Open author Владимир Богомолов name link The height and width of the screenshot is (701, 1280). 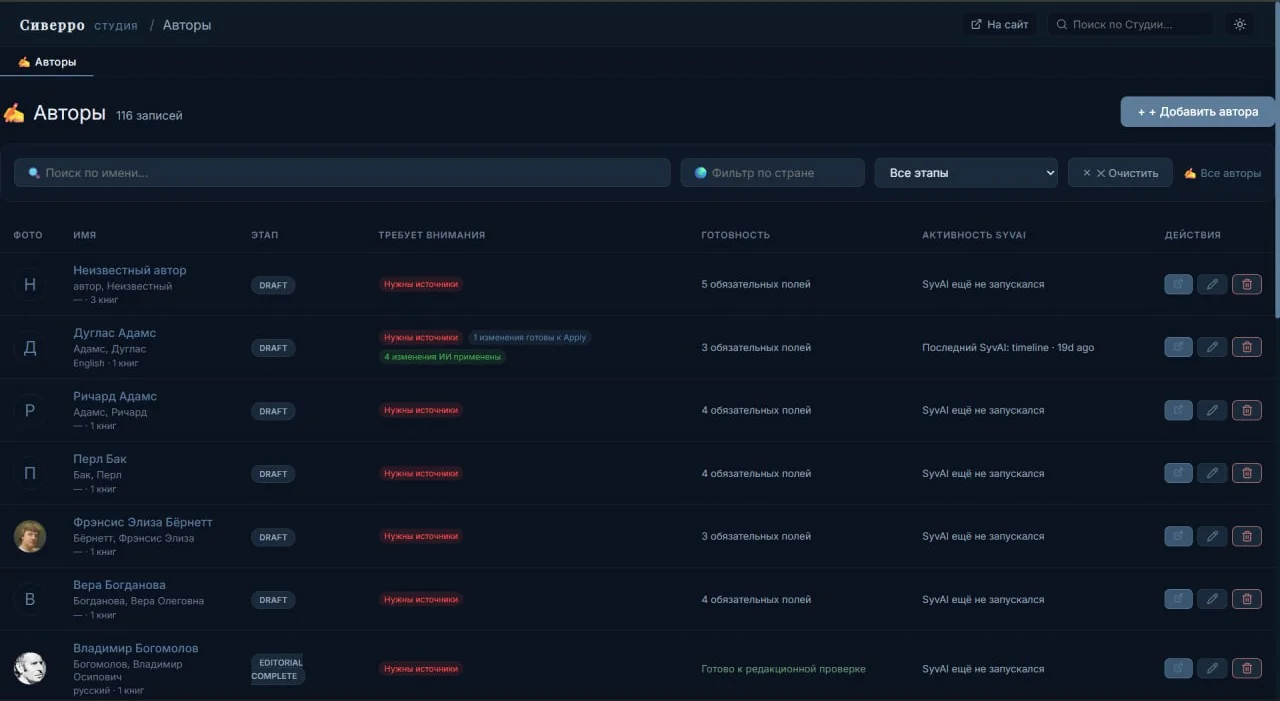point(136,648)
